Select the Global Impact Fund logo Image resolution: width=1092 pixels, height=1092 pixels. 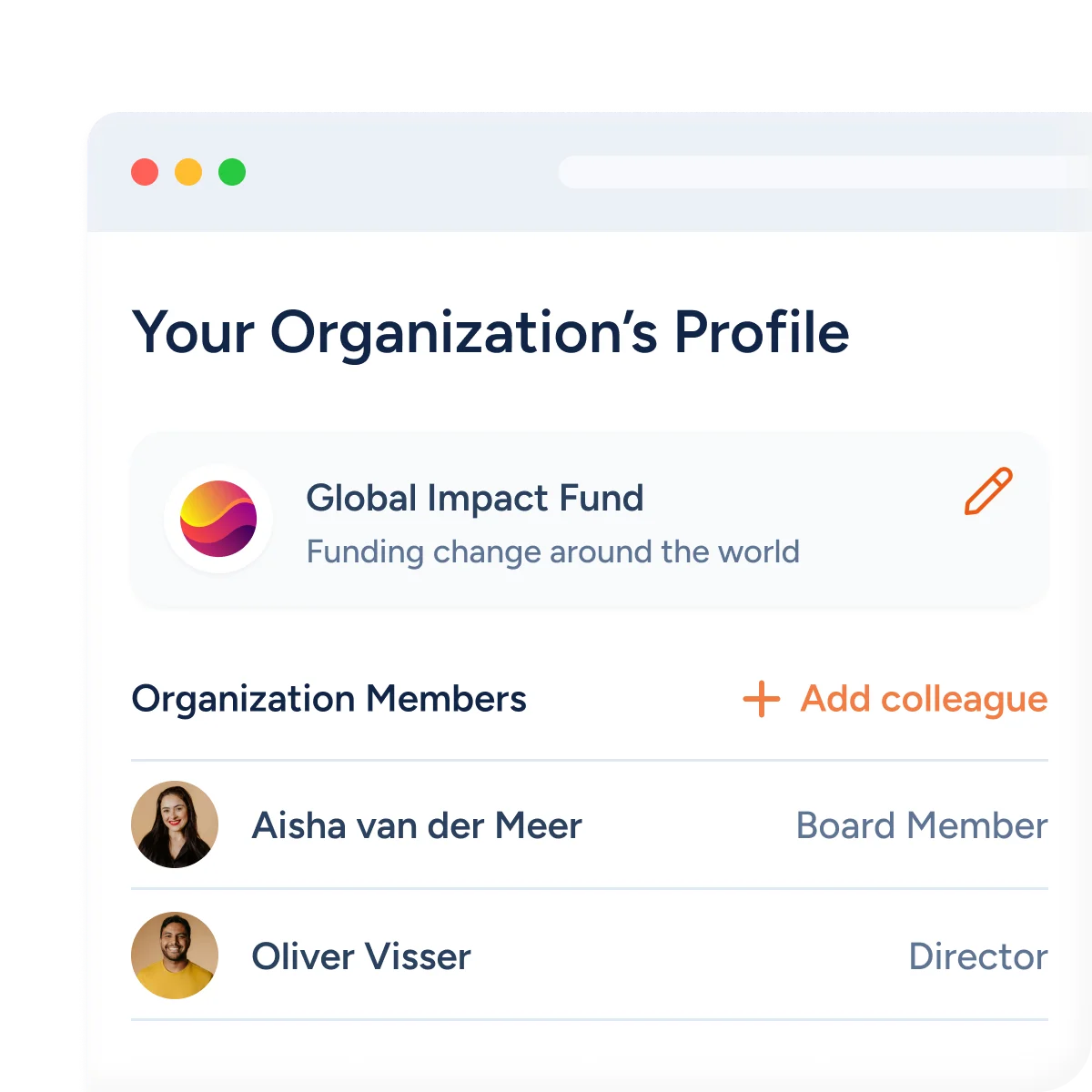(217, 518)
